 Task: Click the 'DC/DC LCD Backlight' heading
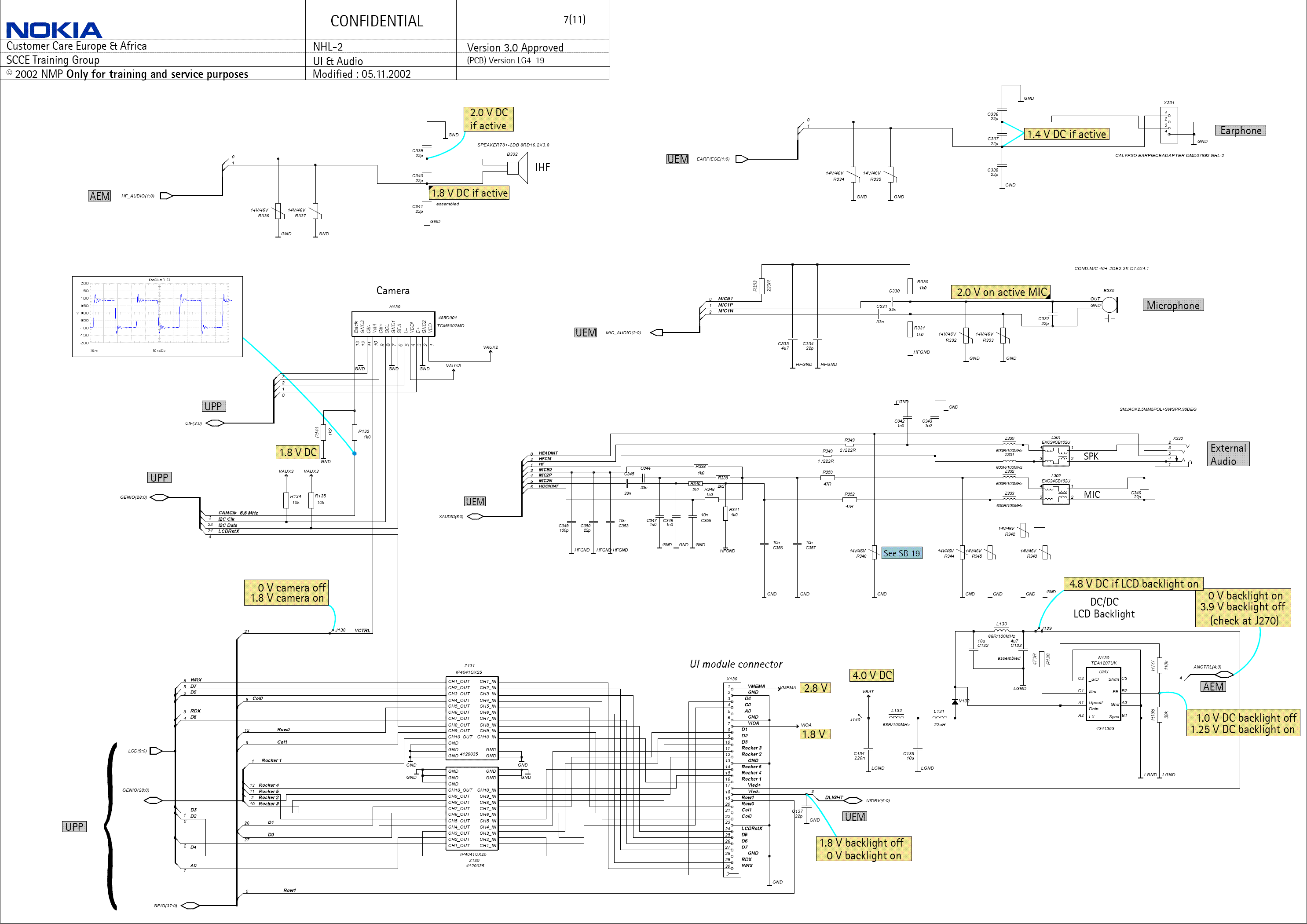pos(1104,608)
